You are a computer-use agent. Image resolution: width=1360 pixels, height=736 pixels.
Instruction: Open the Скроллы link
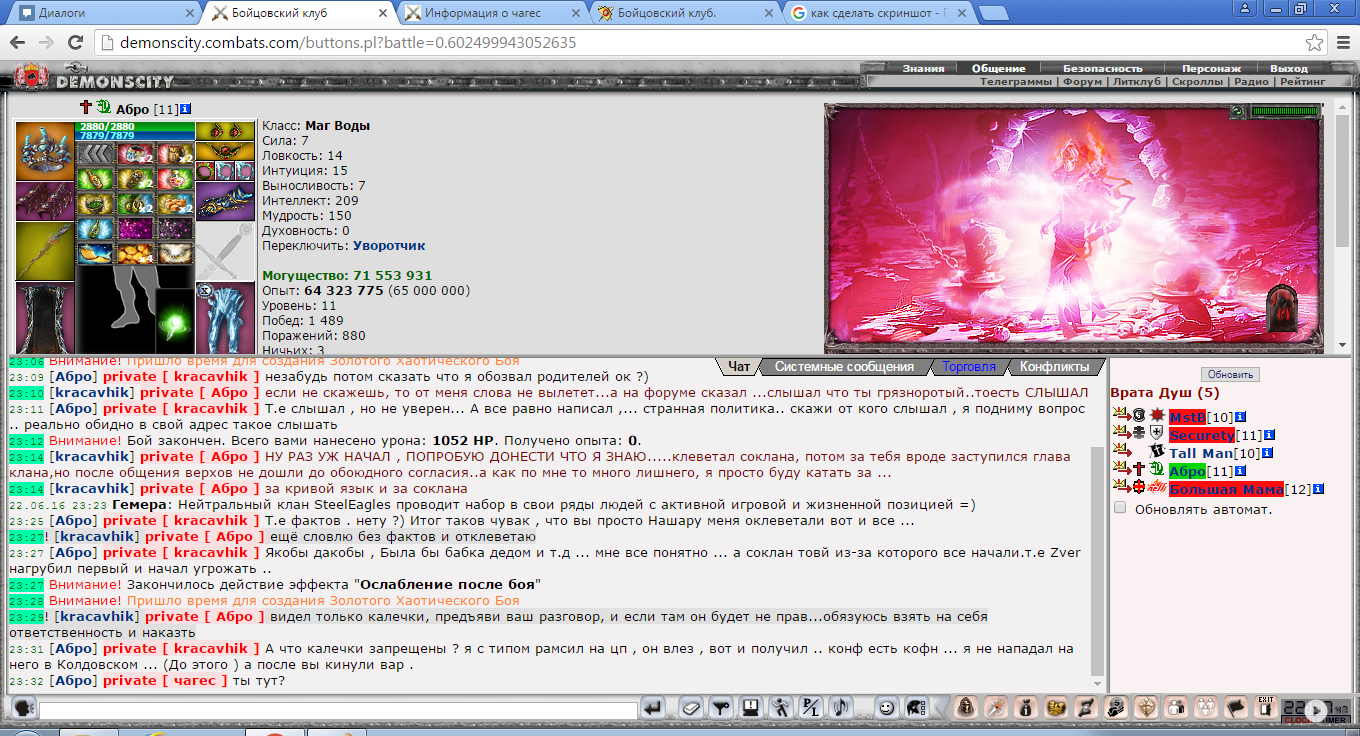click(x=1197, y=82)
